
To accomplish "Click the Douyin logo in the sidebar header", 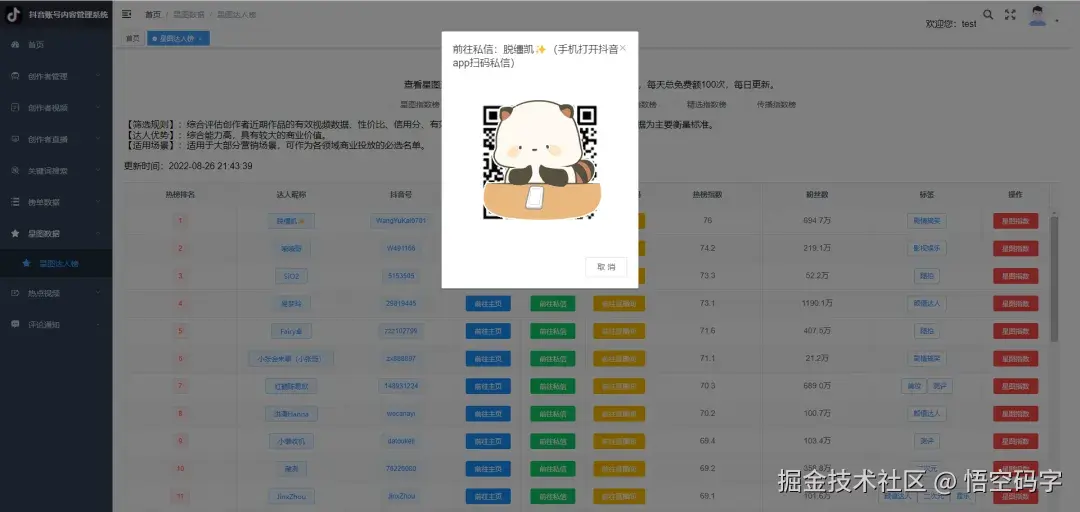I will [14, 14].
